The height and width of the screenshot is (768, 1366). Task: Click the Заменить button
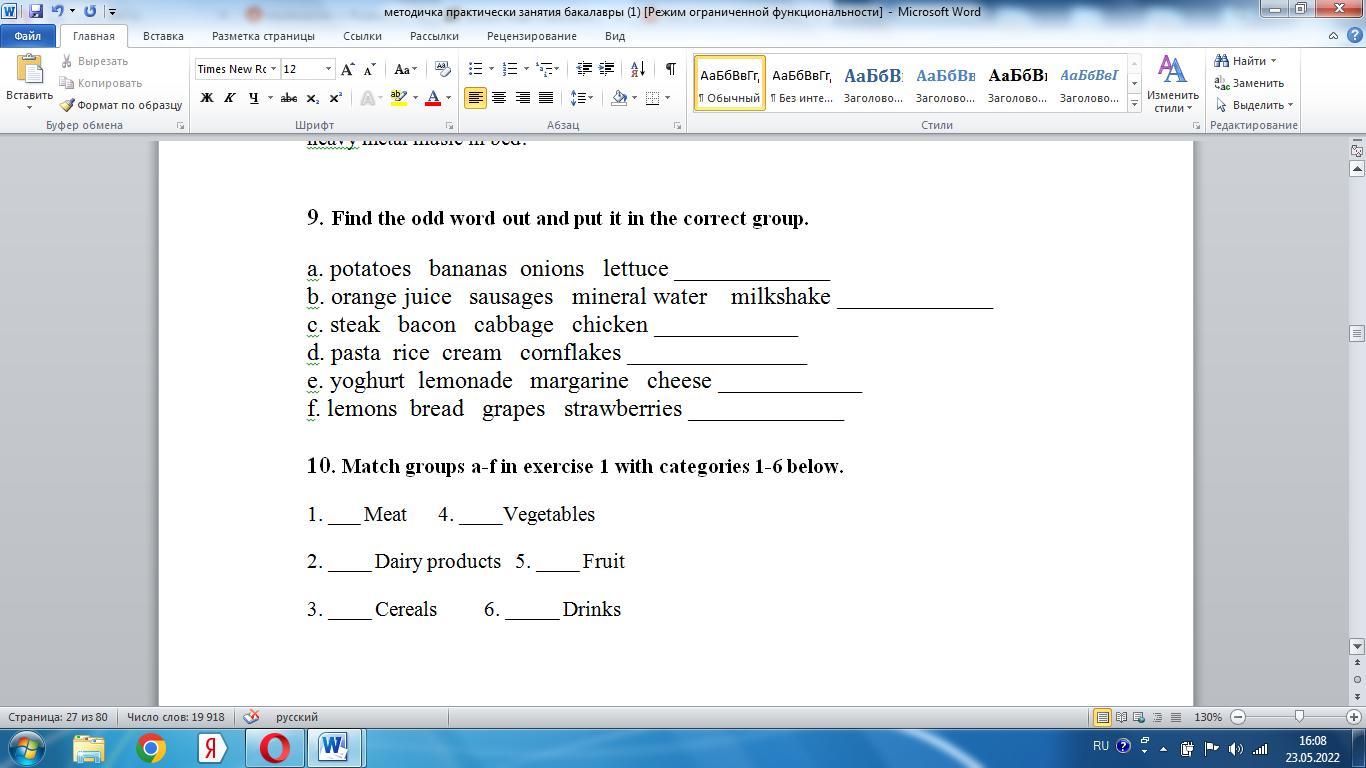point(1249,83)
